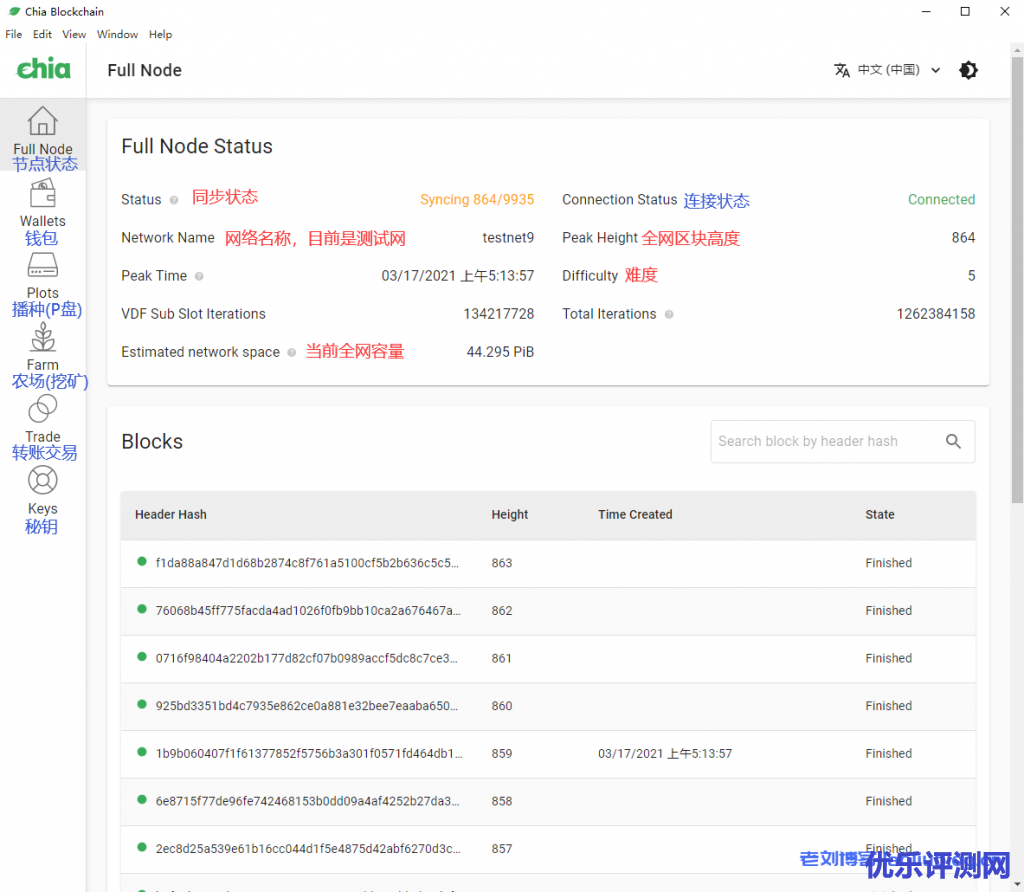Click the height cell 862
Image resolution: width=1024 pixels, height=892 pixels.
point(502,611)
